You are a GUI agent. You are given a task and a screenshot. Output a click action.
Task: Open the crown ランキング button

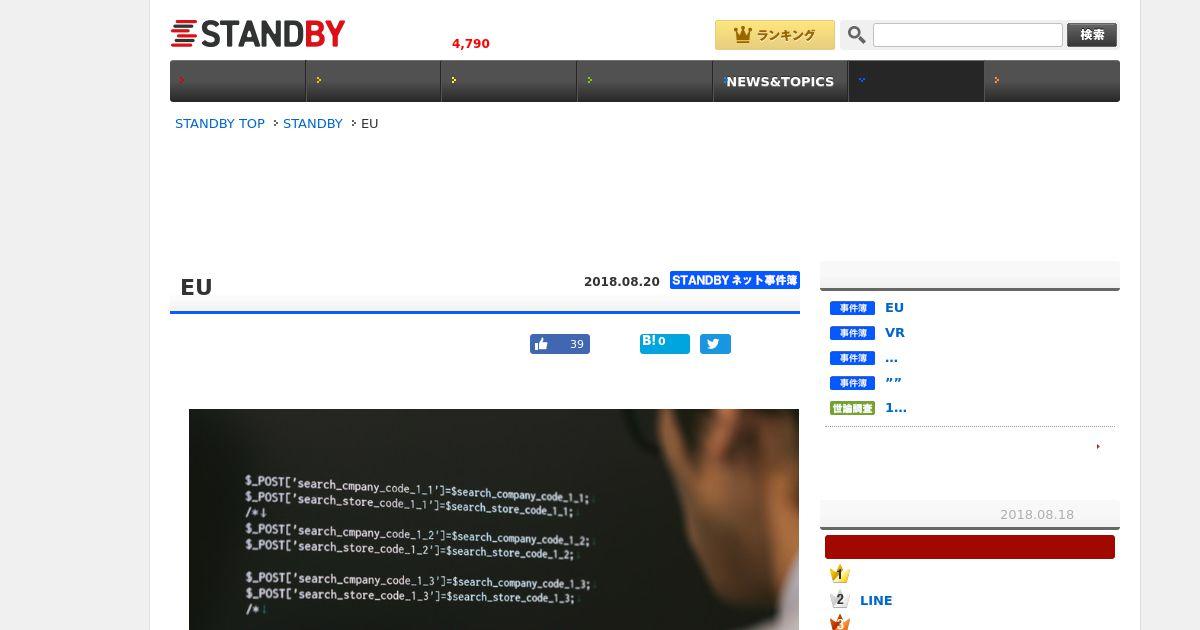click(775, 35)
